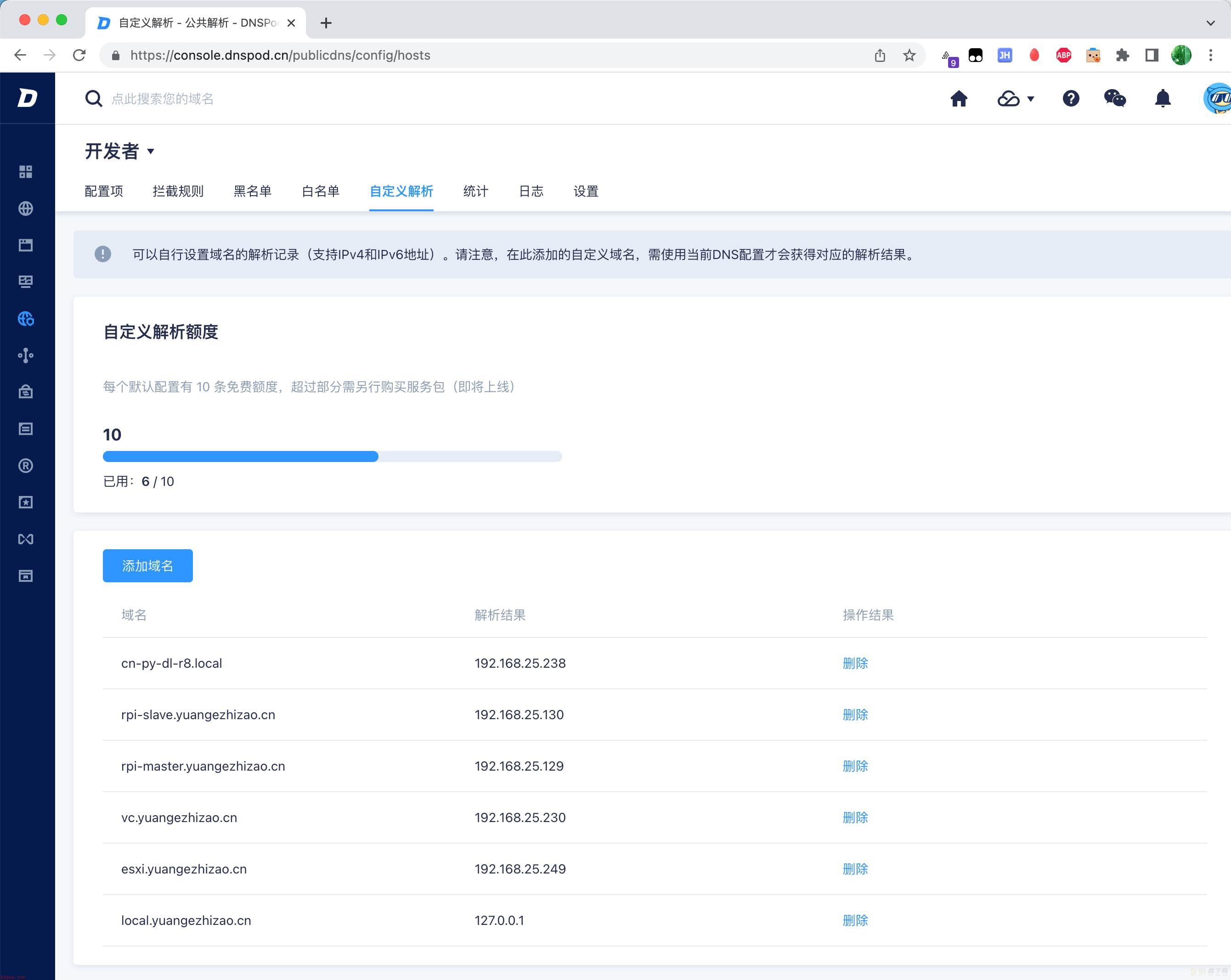Image resolution: width=1231 pixels, height=980 pixels.
Task: Click the 解析结果 column header
Action: click(x=500, y=615)
